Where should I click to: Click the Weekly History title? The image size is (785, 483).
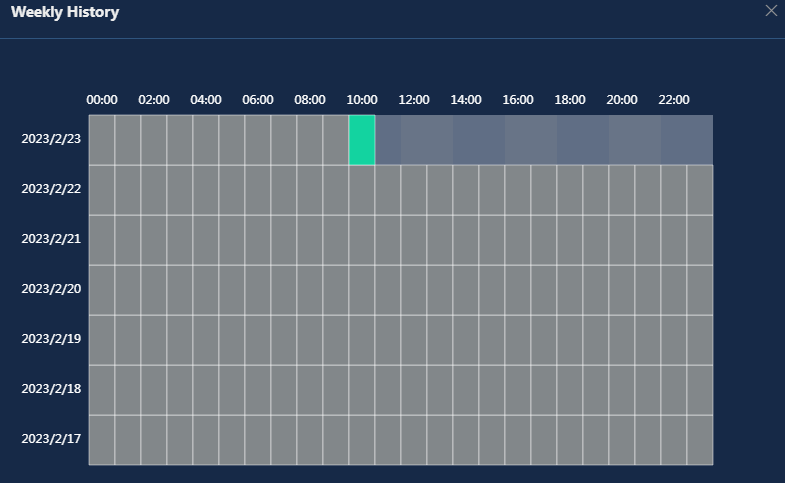pos(65,12)
